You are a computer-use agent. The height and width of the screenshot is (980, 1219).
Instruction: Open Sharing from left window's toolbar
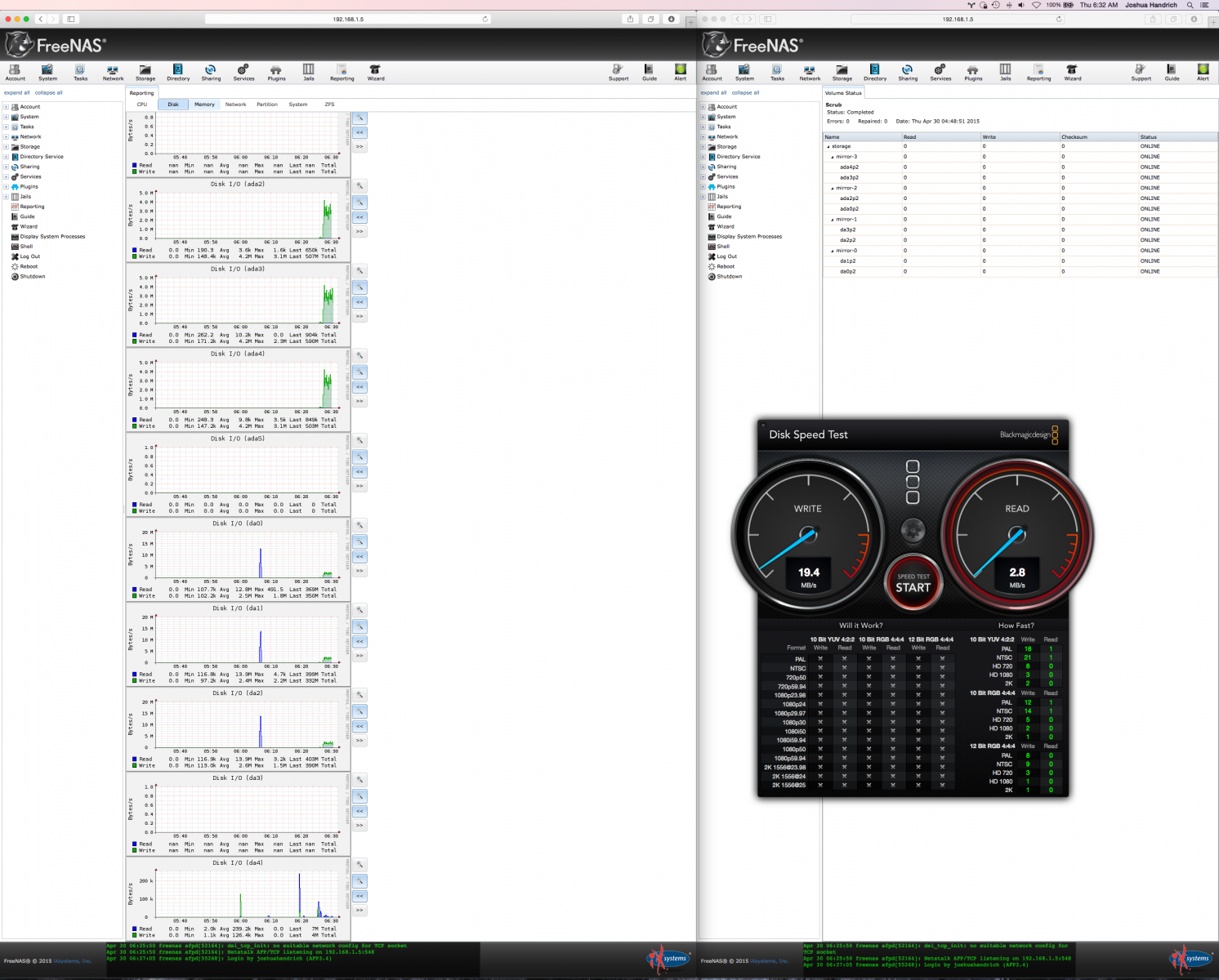pos(211,73)
